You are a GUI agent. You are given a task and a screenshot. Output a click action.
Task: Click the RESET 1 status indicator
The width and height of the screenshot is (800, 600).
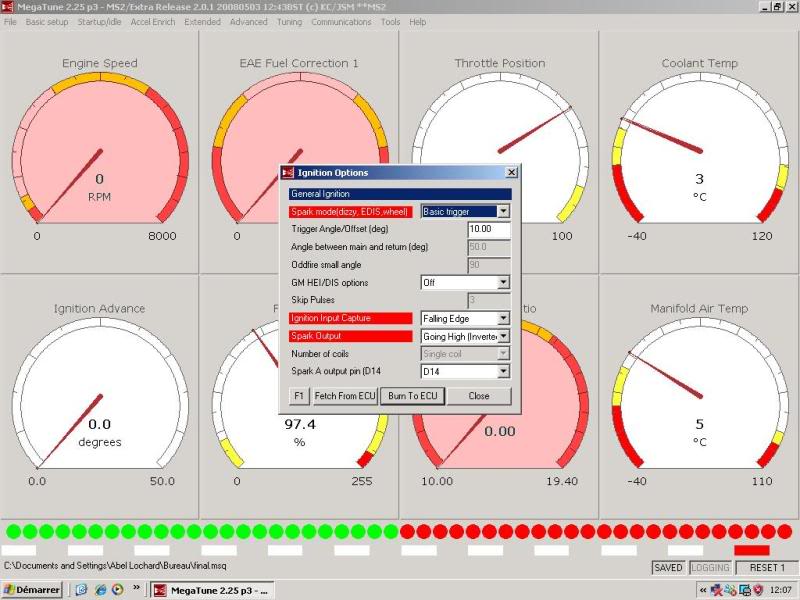click(767, 567)
